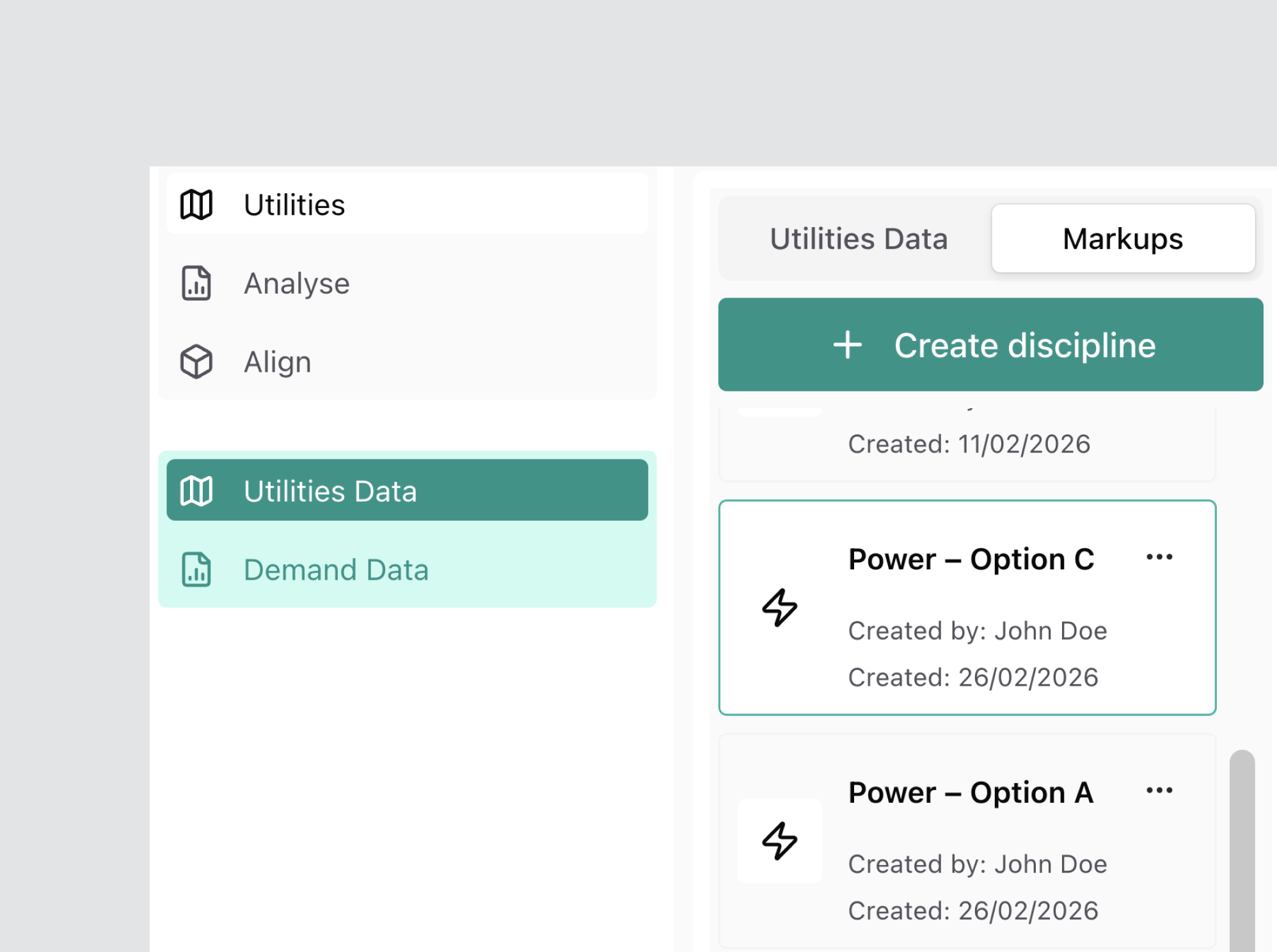Click the discipline list scrollbar thumb
Viewport: 1277px width, 952px height.
[x=1241, y=851]
